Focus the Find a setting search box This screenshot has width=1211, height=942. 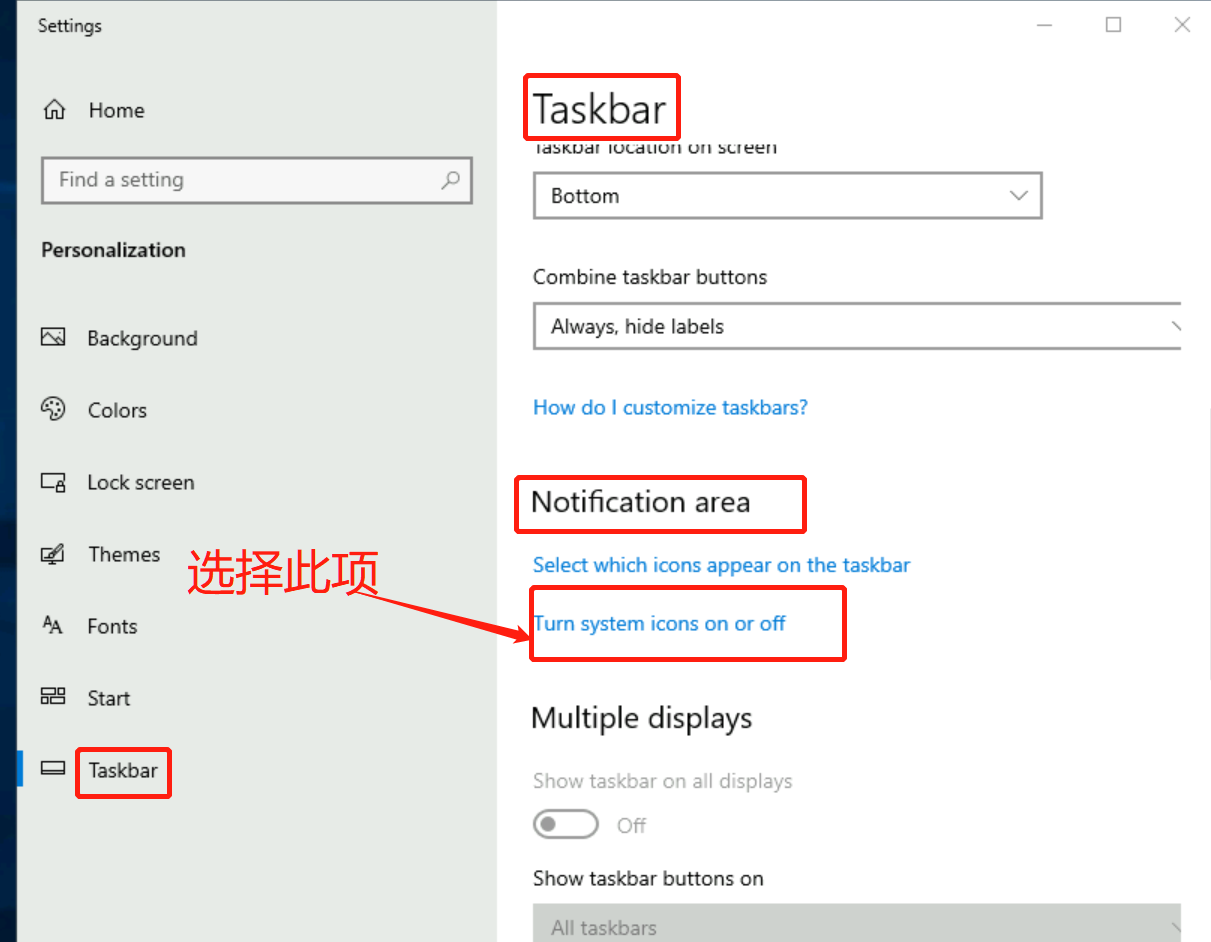coord(257,180)
